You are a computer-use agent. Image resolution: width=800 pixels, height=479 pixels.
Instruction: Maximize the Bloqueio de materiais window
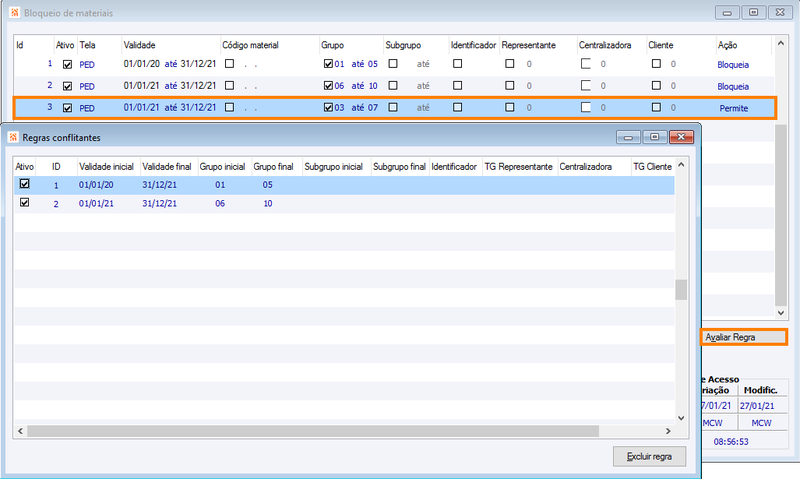754,12
